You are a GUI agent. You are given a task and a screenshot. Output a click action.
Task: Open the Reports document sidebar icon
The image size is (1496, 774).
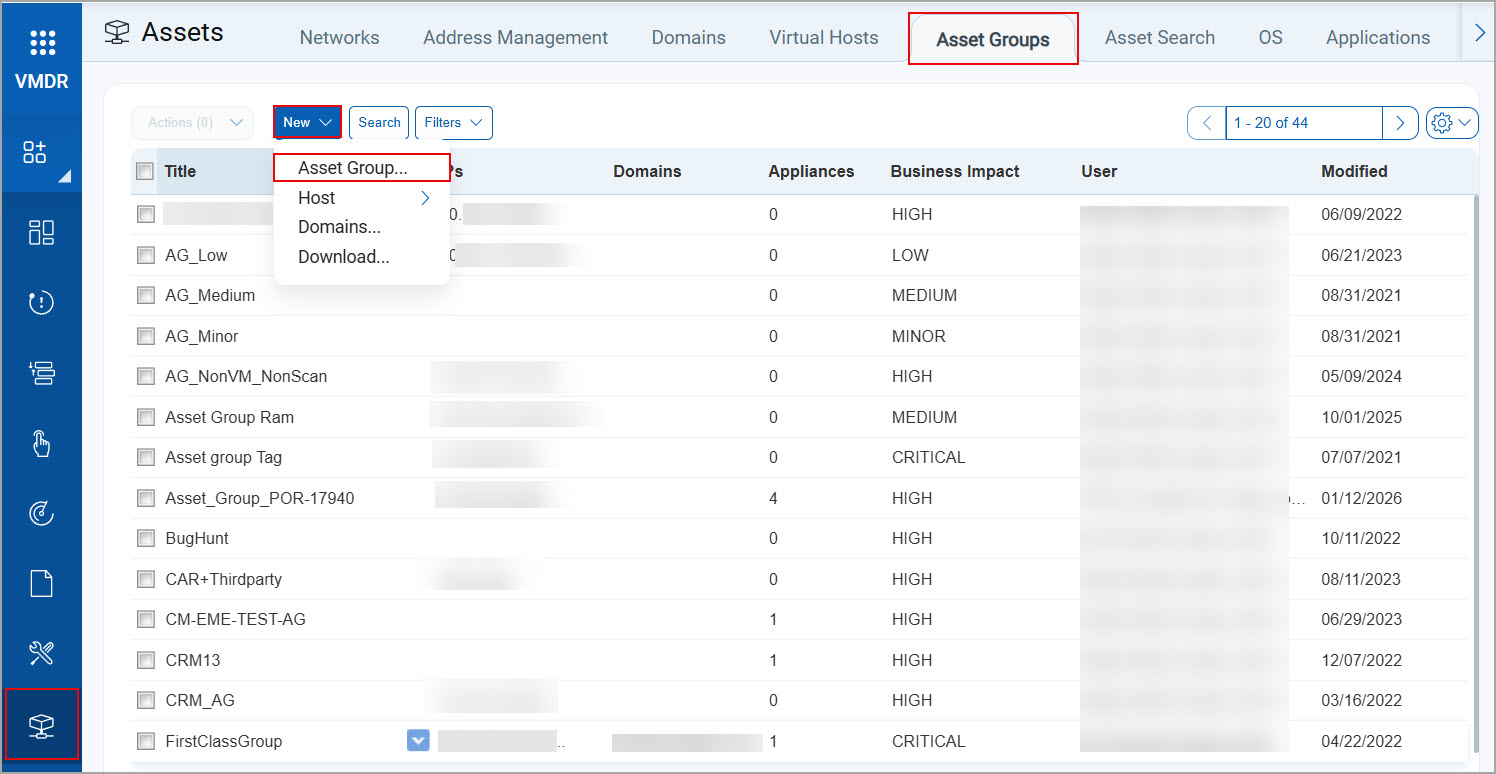[x=42, y=583]
